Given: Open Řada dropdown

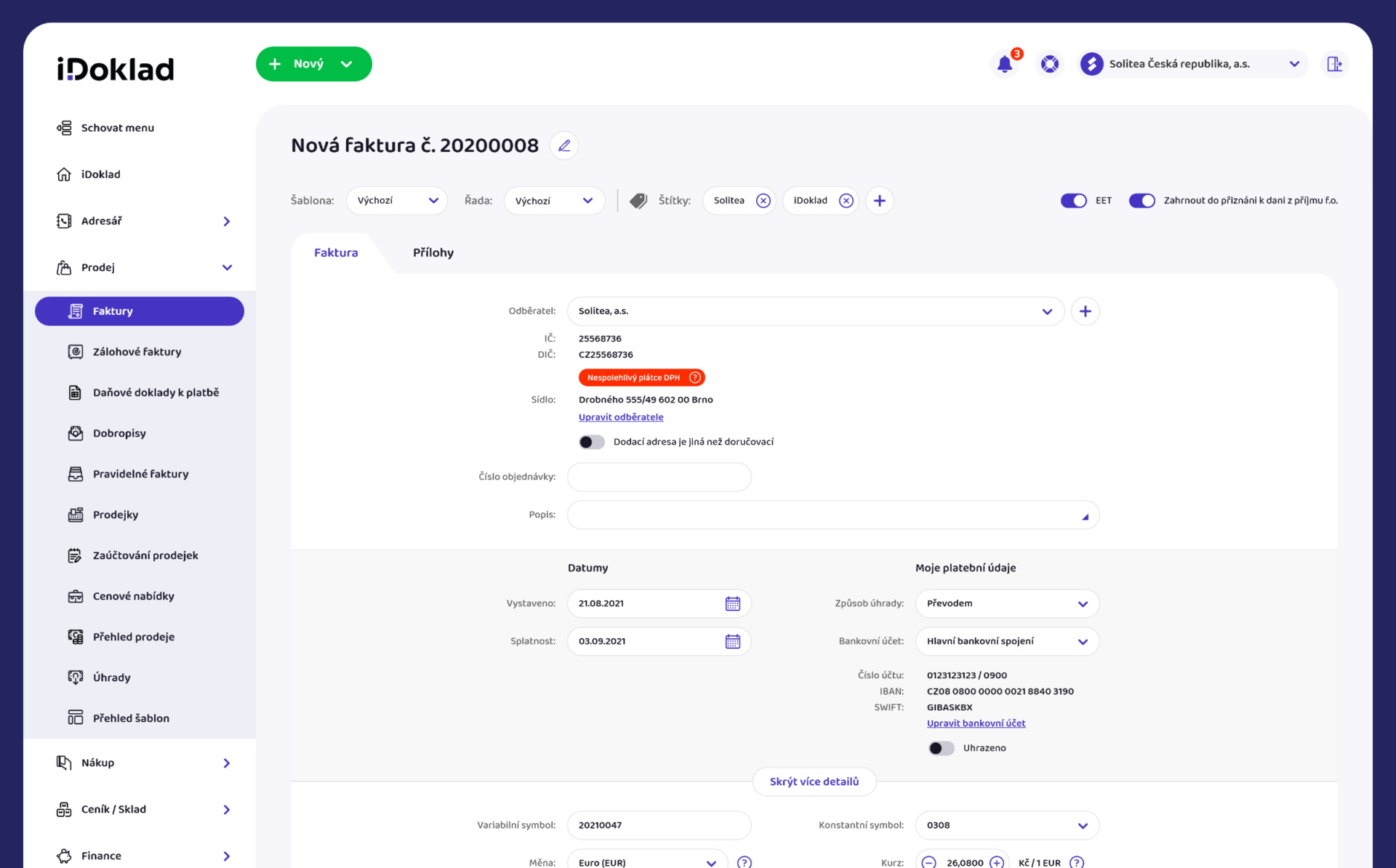Looking at the screenshot, I should coord(554,201).
